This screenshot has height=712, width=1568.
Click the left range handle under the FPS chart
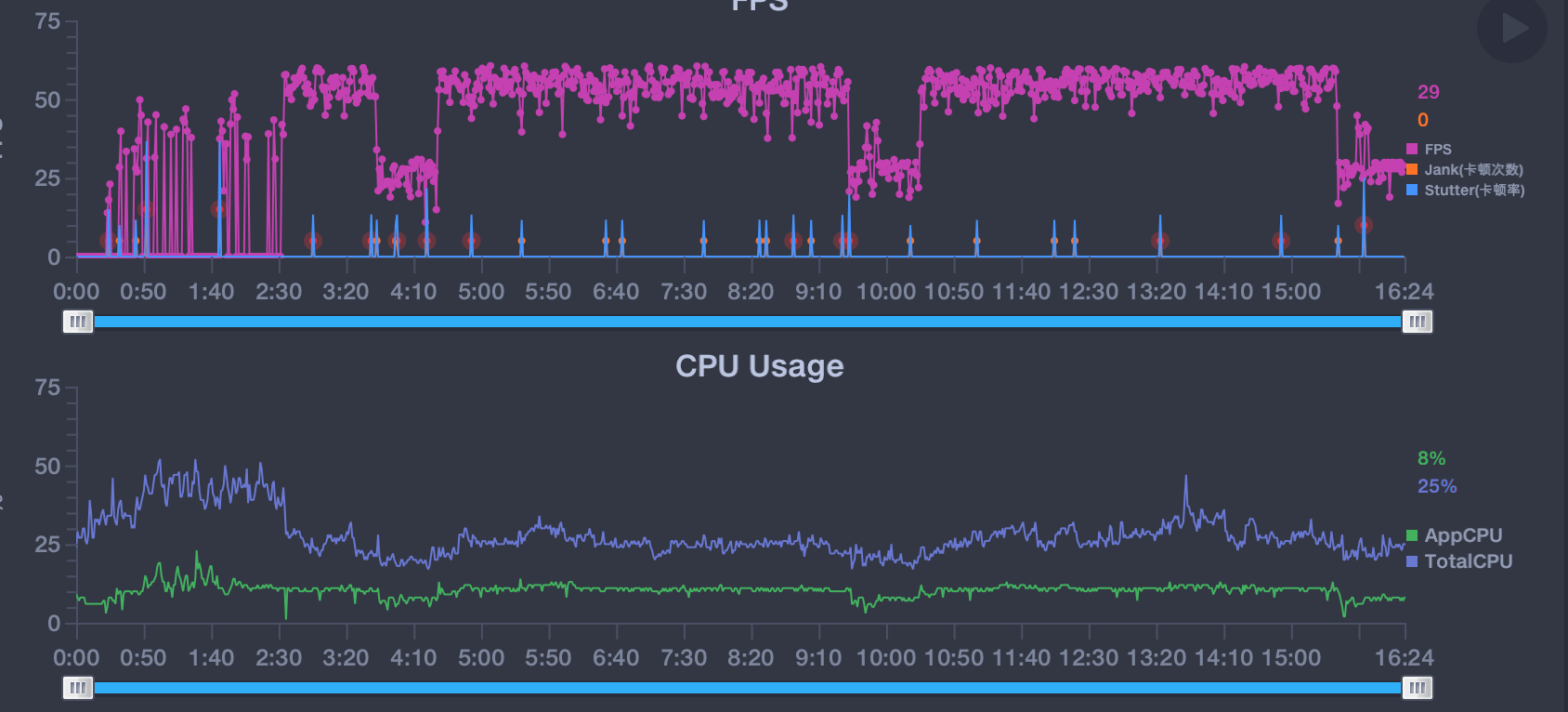(x=78, y=322)
